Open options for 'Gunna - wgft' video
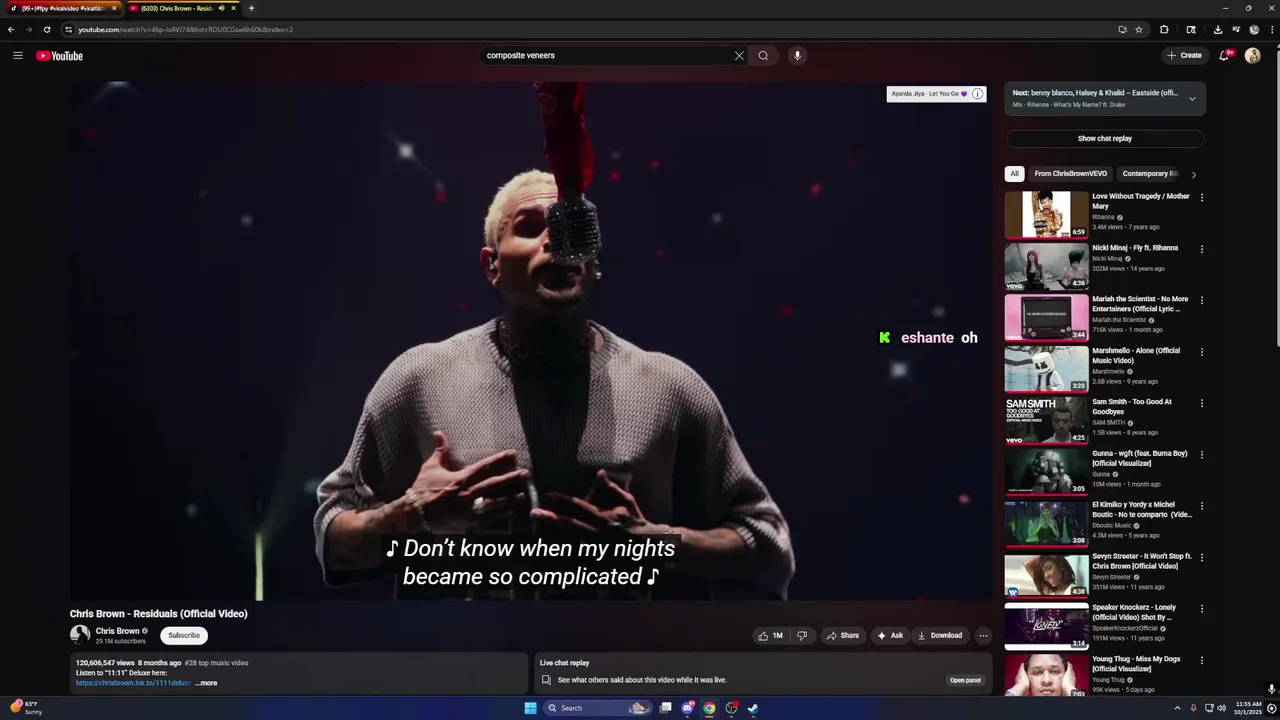 coord(1202,455)
